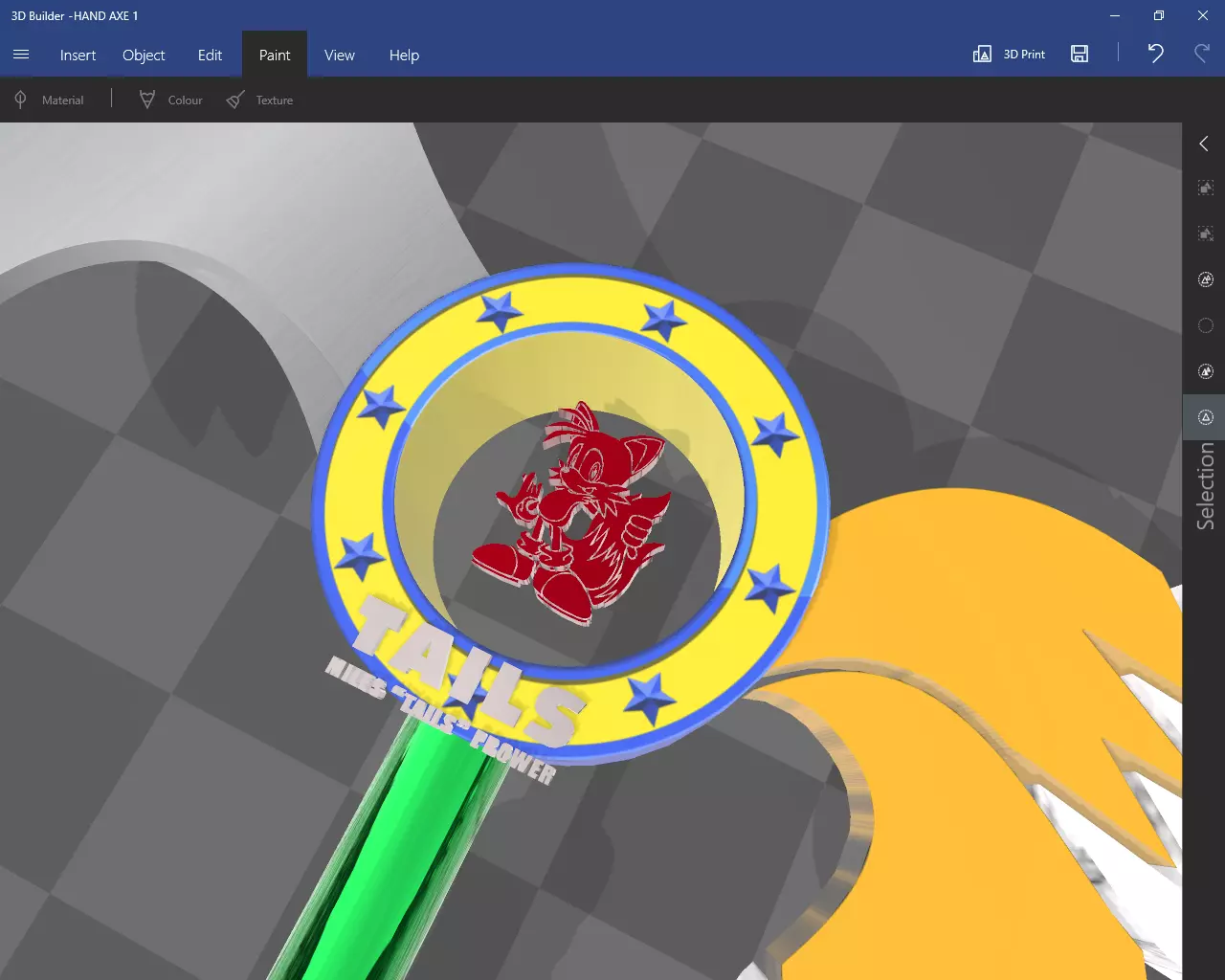The image size is (1225, 980).
Task: Select the Paint tab
Action: pyautogui.click(x=275, y=55)
